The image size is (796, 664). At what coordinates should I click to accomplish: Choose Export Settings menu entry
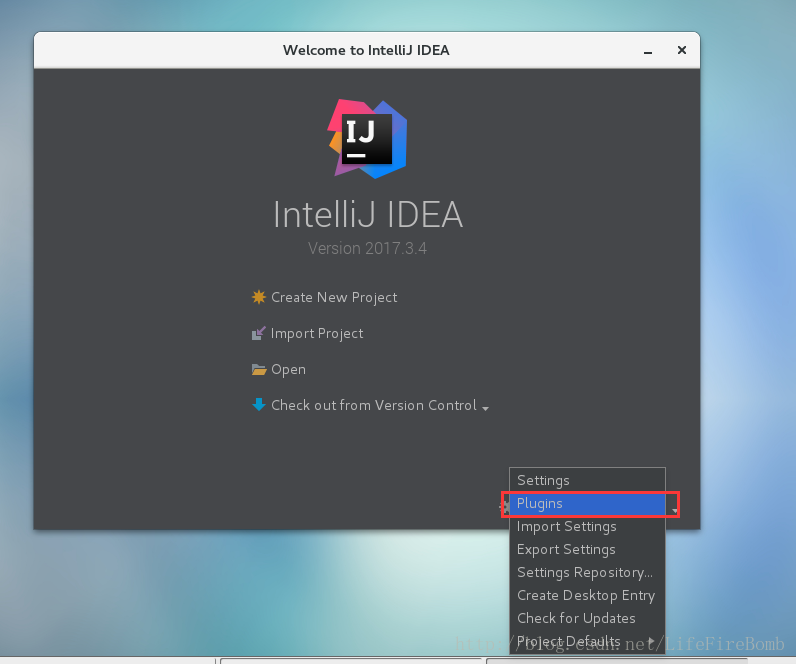[x=587, y=549]
